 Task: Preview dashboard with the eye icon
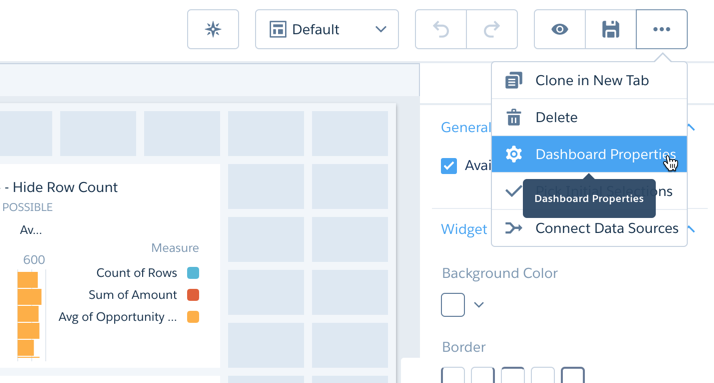560,29
